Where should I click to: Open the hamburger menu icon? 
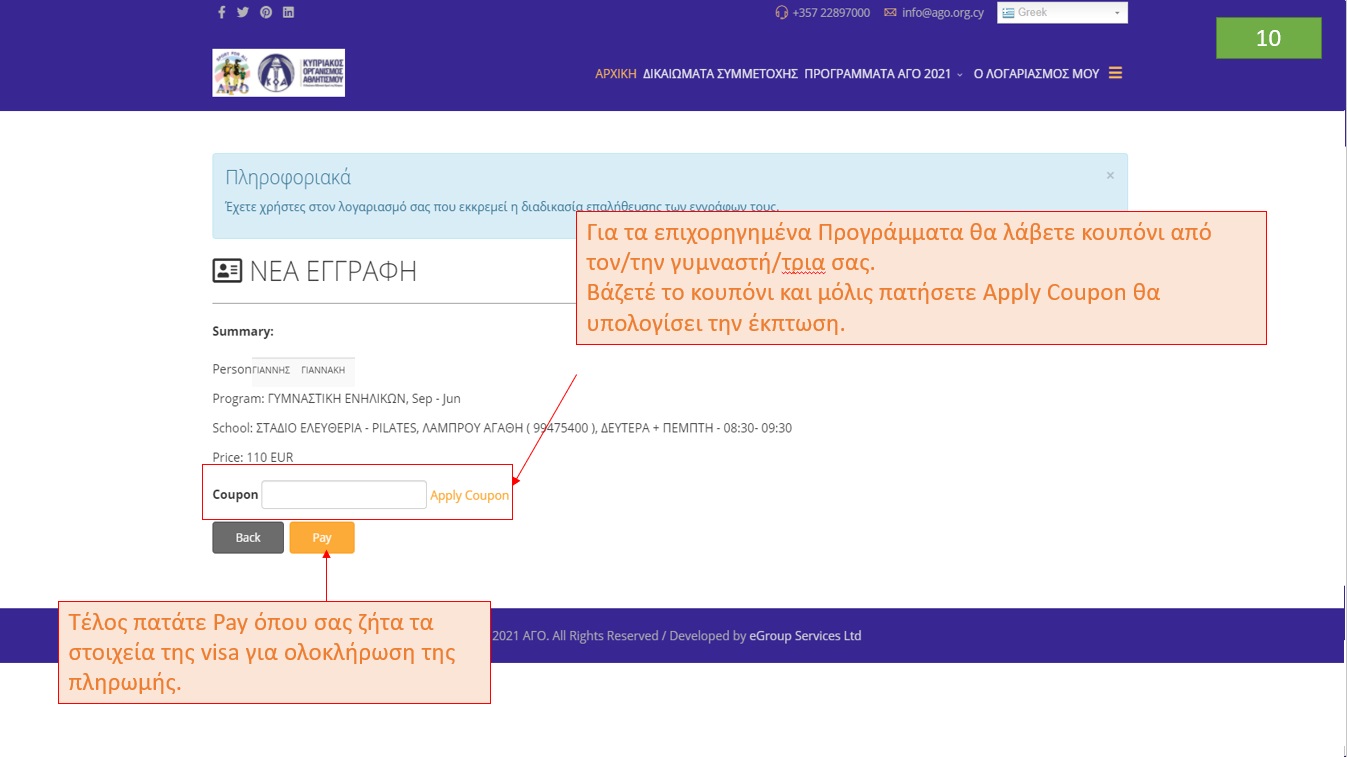point(1115,73)
